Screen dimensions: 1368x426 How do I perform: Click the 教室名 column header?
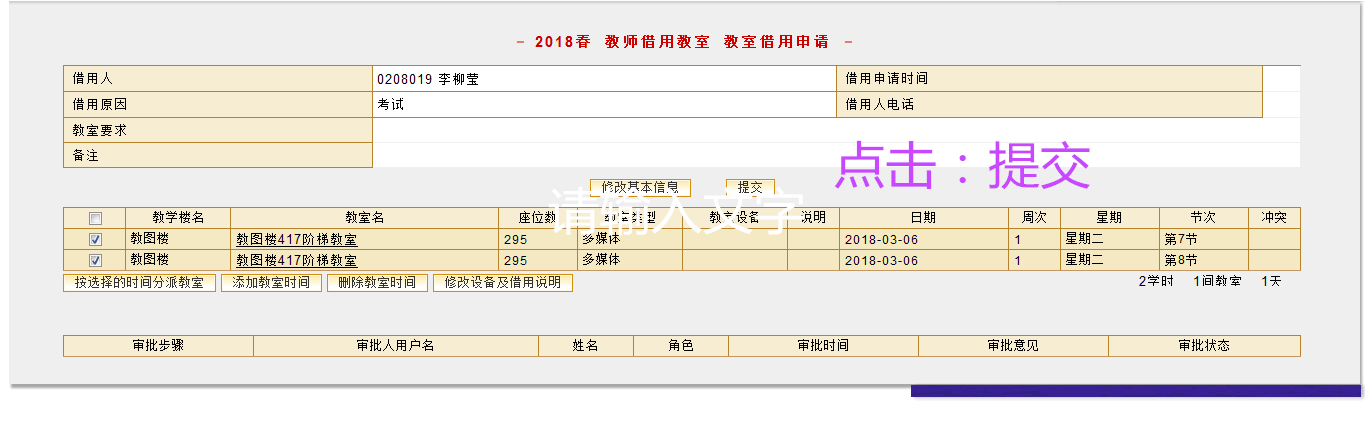point(364,218)
